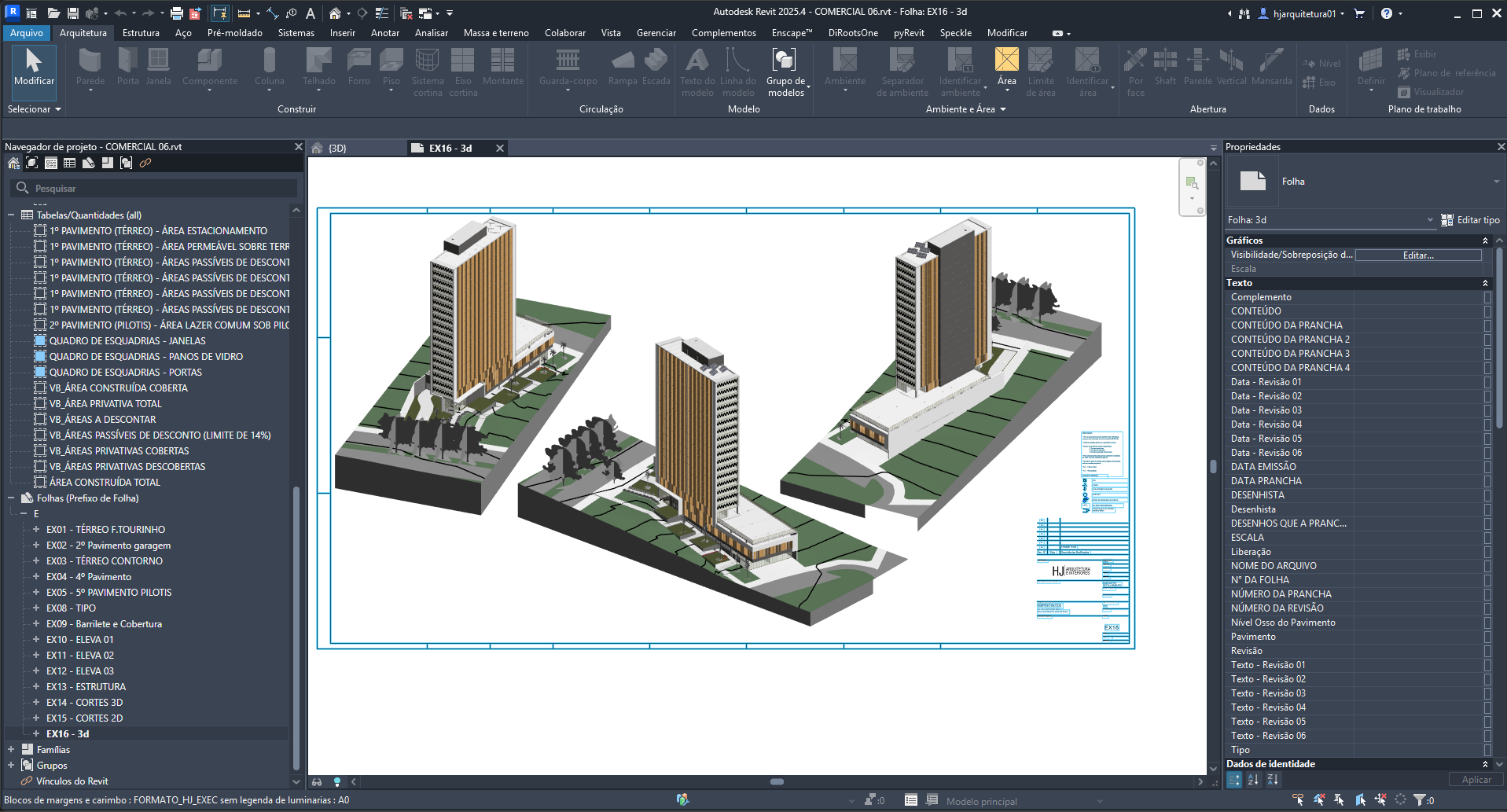Open the Estrutura ribbon tab
Image resolution: width=1507 pixels, height=812 pixels.
click(x=141, y=33)
